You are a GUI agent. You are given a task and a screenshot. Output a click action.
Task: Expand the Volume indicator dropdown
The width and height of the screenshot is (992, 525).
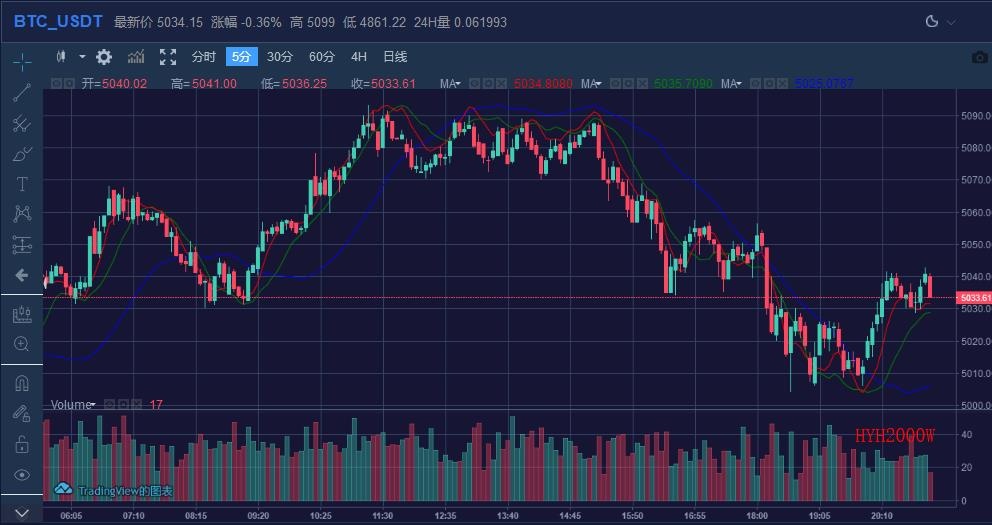(92, 405)
